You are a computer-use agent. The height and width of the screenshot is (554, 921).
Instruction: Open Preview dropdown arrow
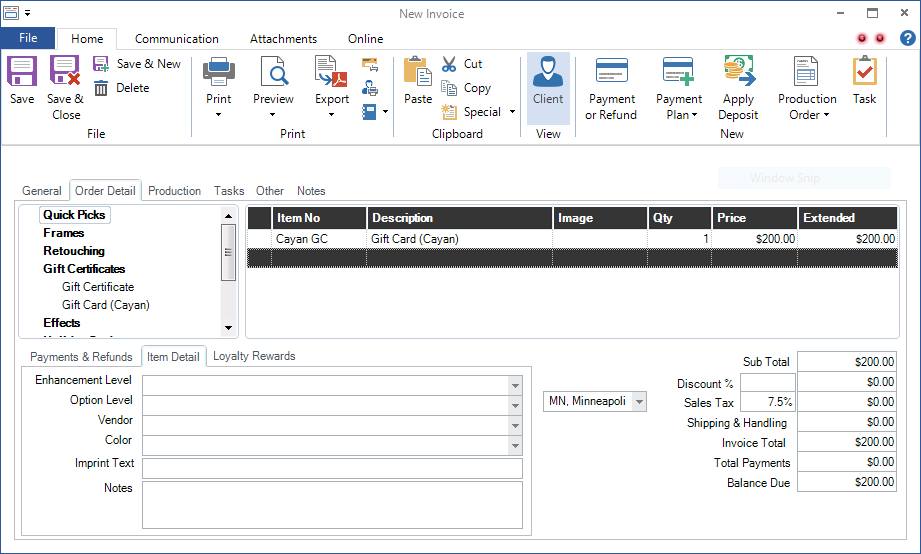point(273,115)
